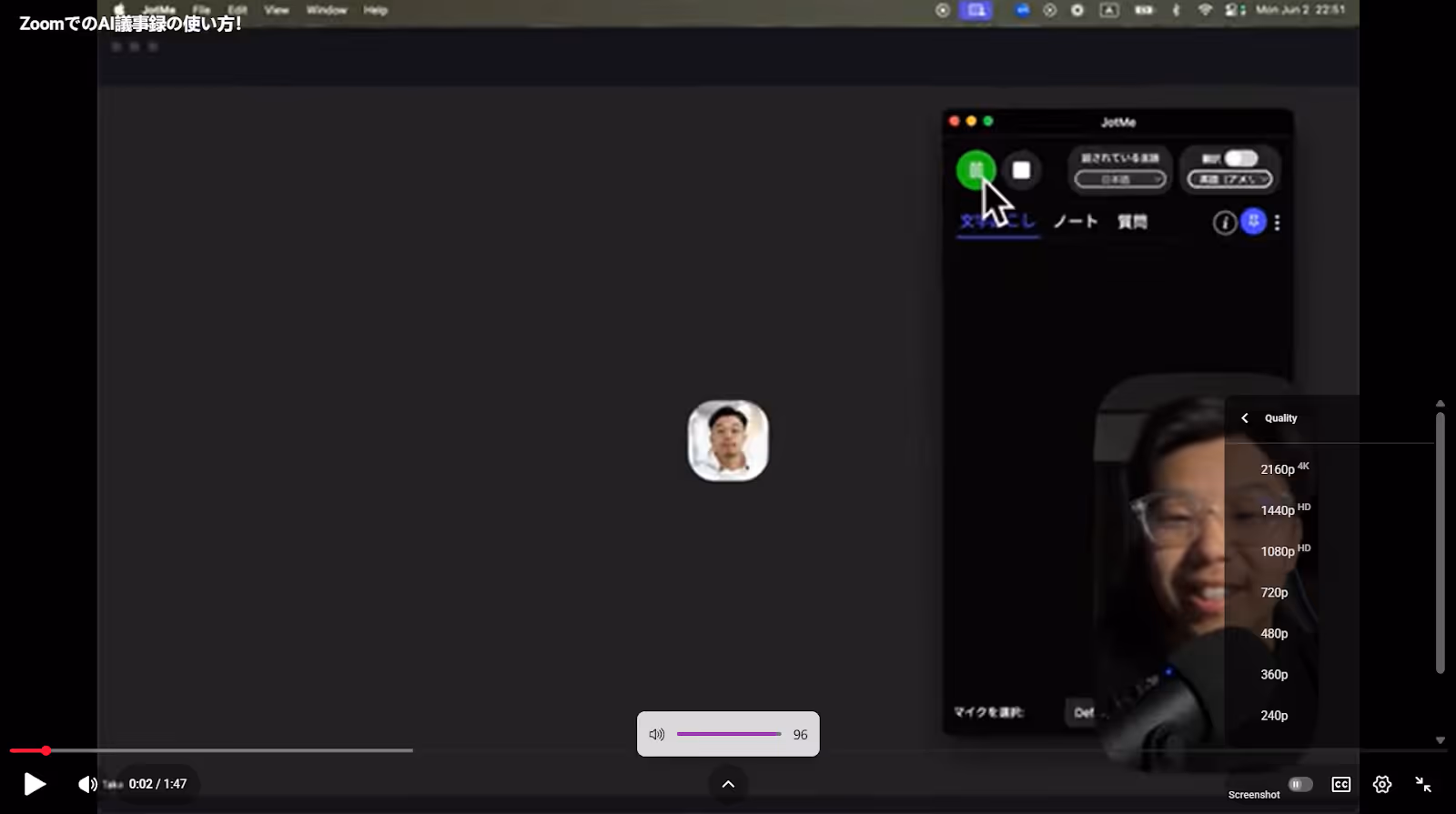This screenshot has height=814, width=1456.
Task: Open the spoken language dropdown in JotMe
Action: click(1119, 179)
